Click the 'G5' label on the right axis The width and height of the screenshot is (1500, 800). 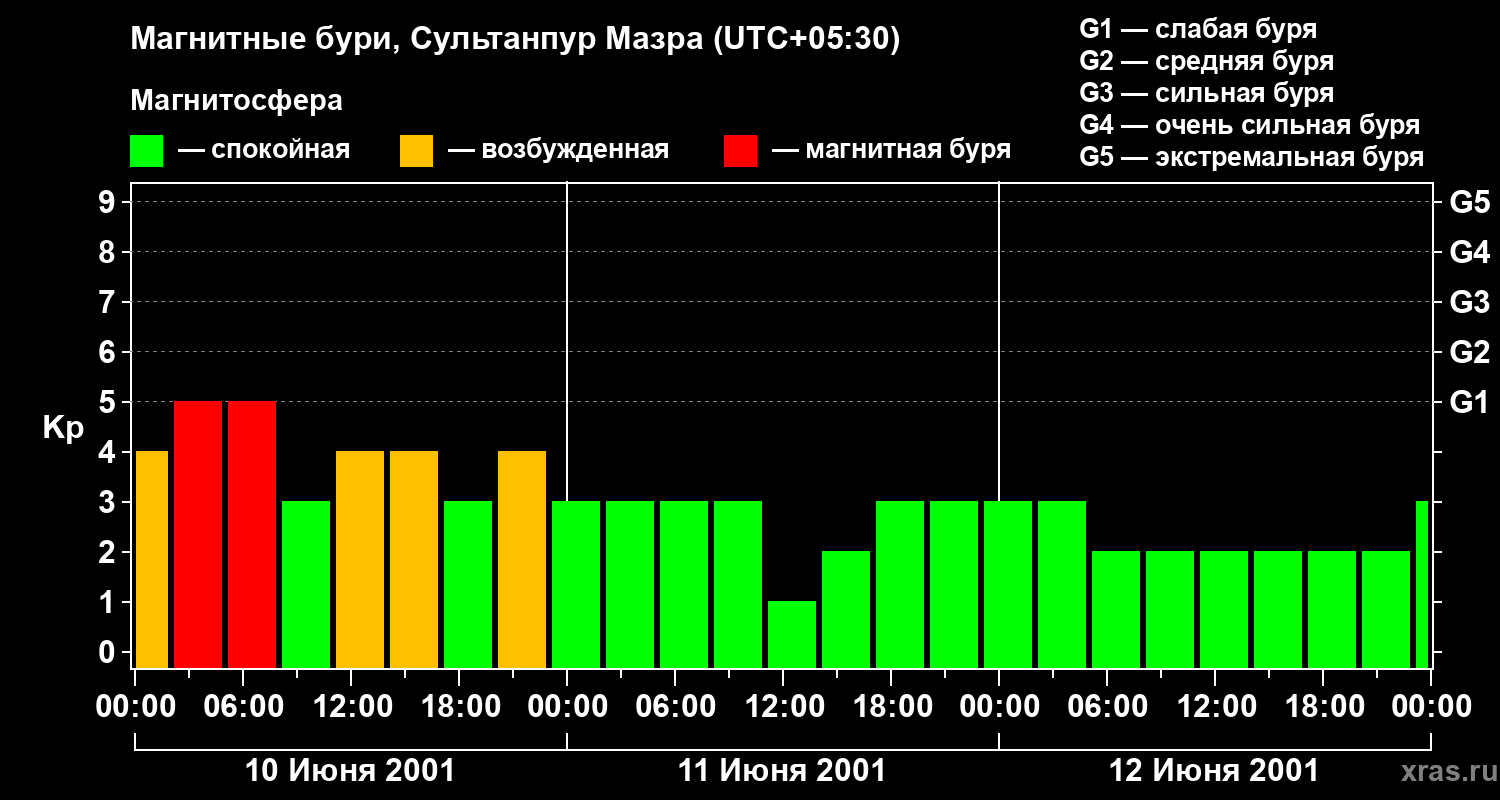click(1469, 202)
